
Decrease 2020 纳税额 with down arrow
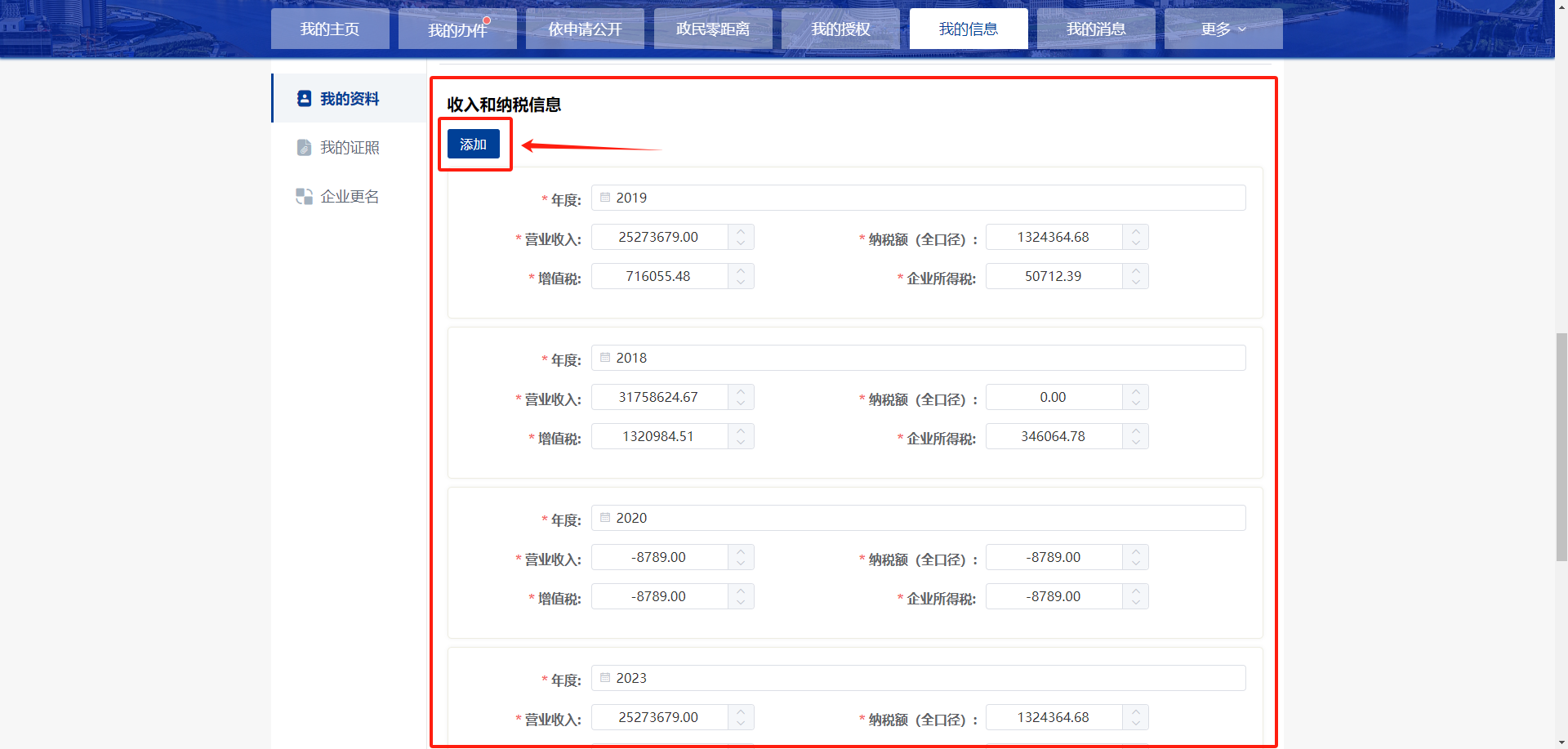1136,564
